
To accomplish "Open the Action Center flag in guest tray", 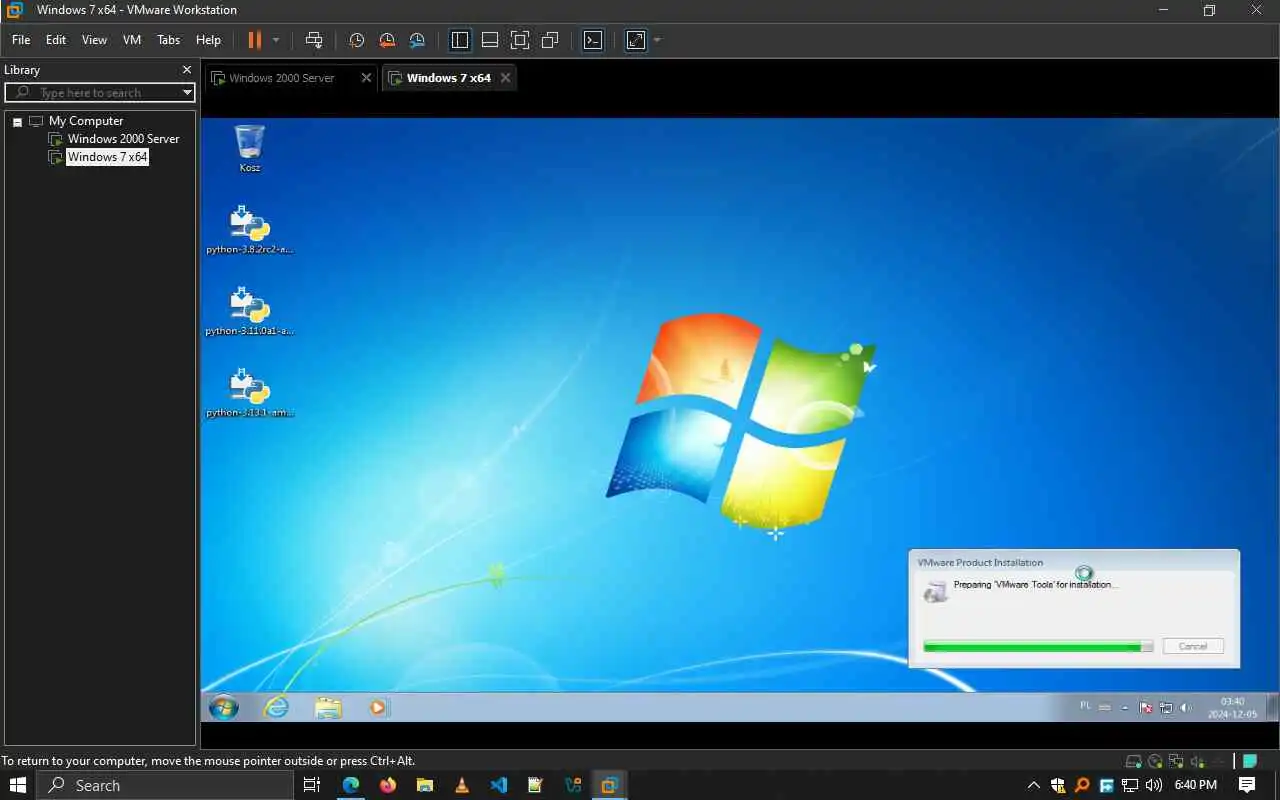I will tap(1146, 707).
